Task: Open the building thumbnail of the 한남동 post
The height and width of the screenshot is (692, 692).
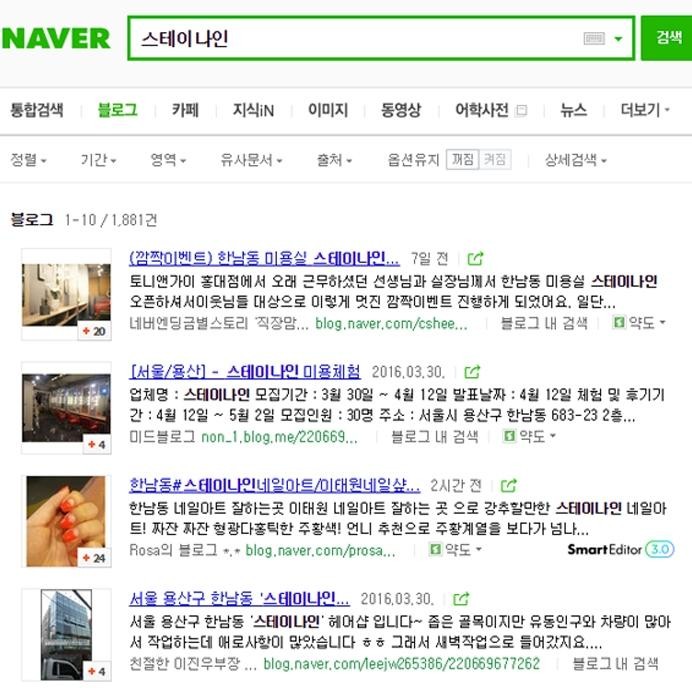Action: (x=66, y=635)
